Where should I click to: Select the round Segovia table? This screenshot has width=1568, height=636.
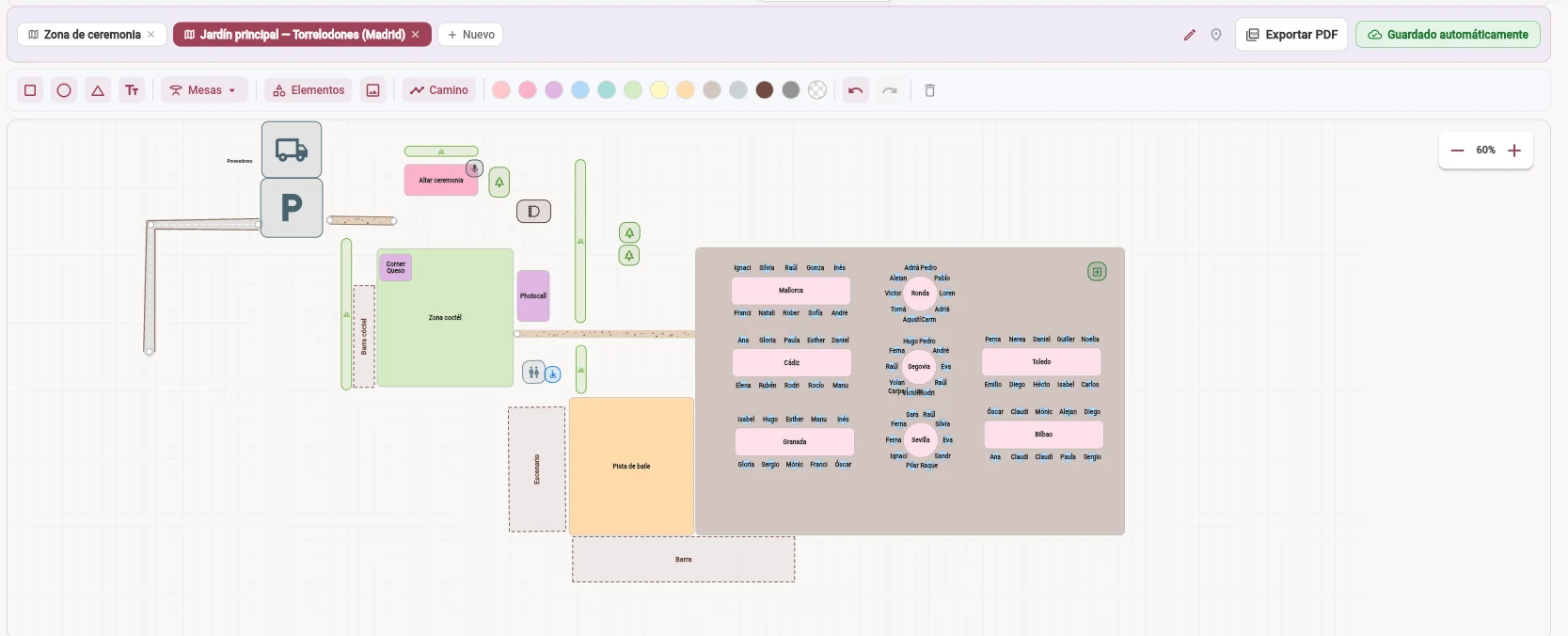[919, 367]
